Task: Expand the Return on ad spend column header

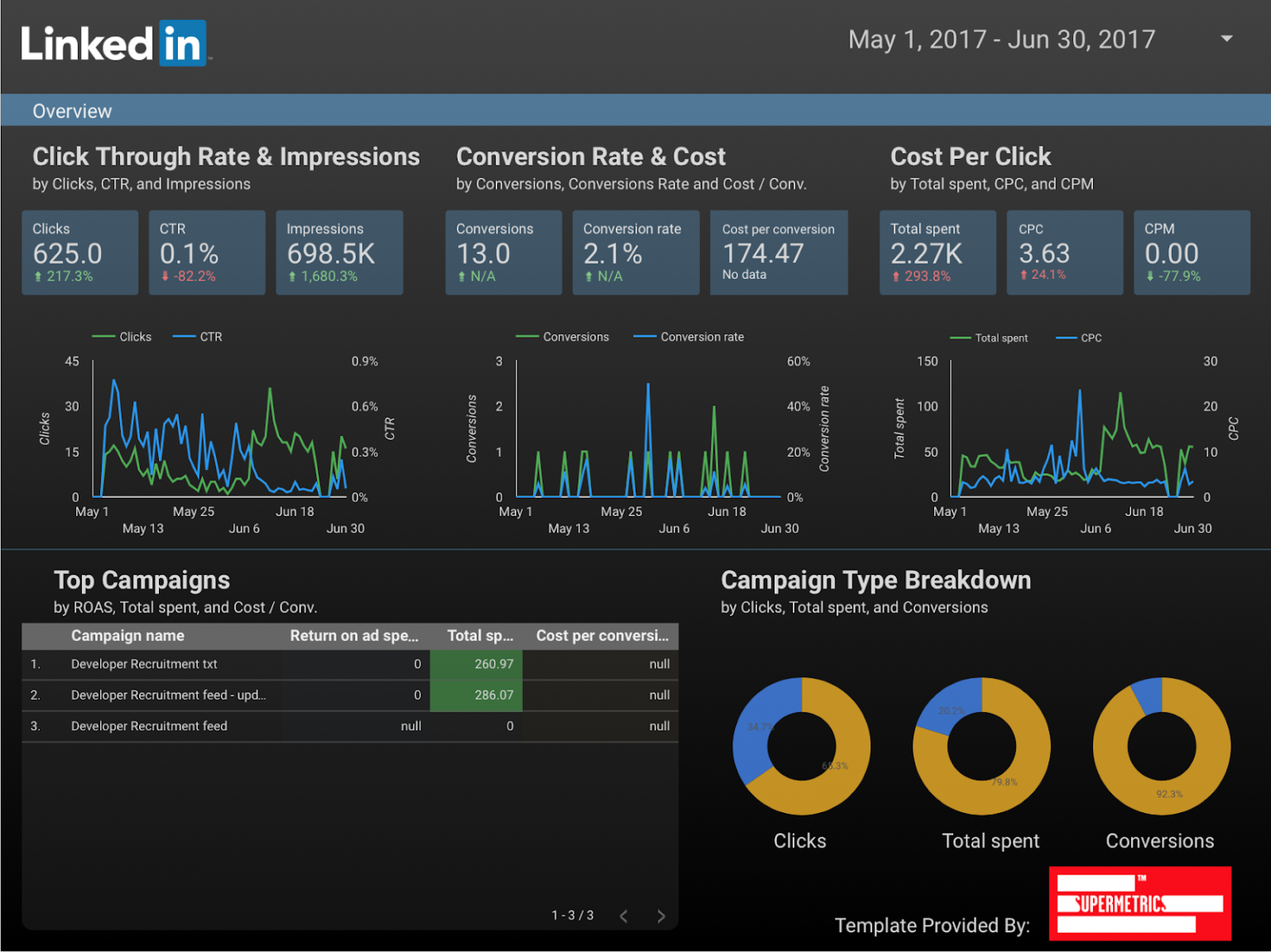Action: pos(354,636)
